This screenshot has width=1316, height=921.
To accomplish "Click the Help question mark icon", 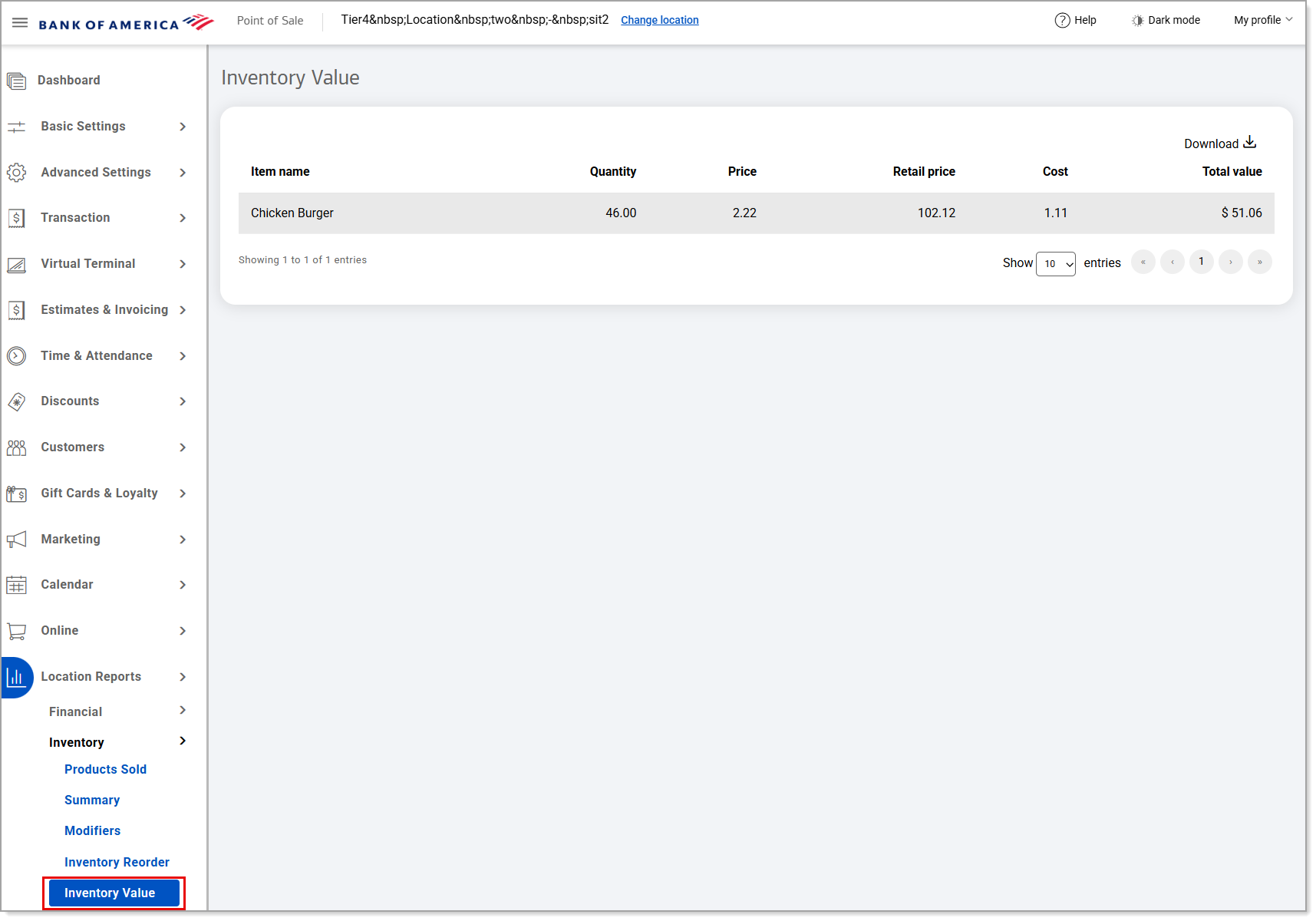I will [x=1062, y=21].
